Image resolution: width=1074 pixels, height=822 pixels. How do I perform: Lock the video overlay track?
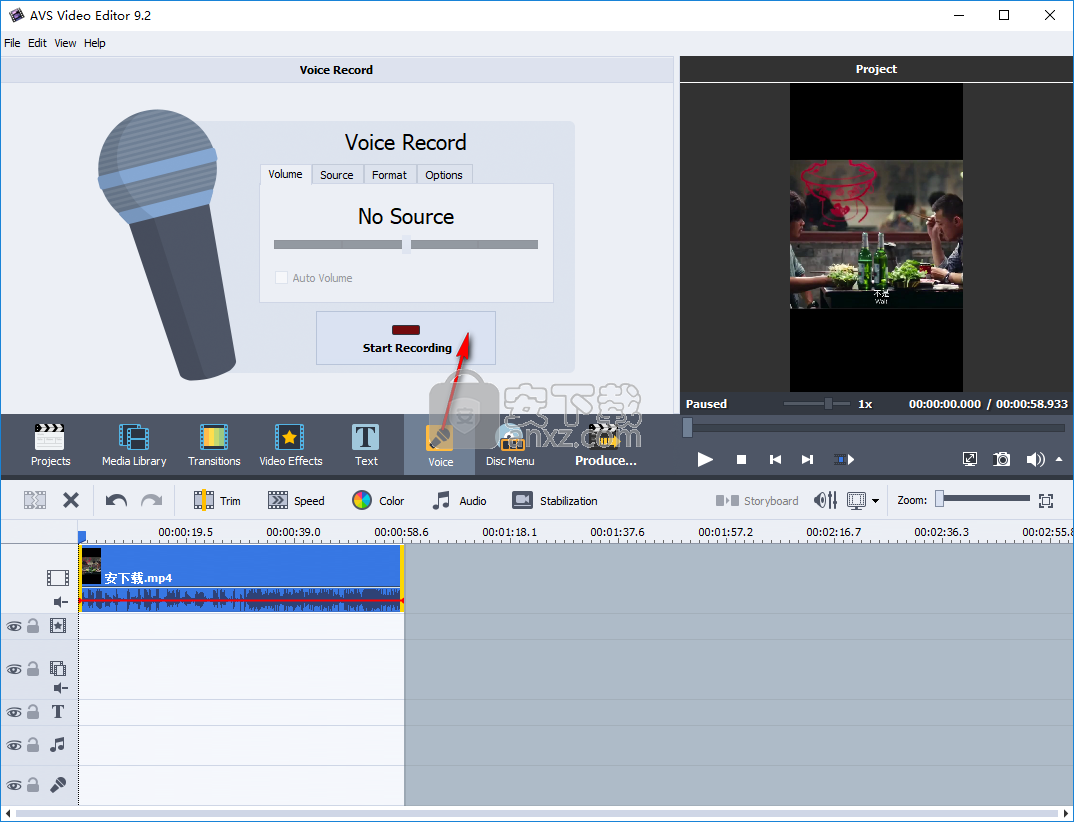[33, 669]
